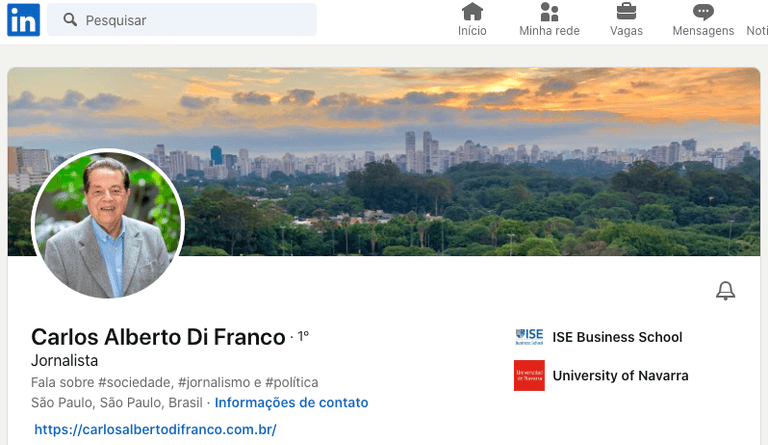Focus the Pesquisar search field
The image size is (768, 445).
(182, 20)
